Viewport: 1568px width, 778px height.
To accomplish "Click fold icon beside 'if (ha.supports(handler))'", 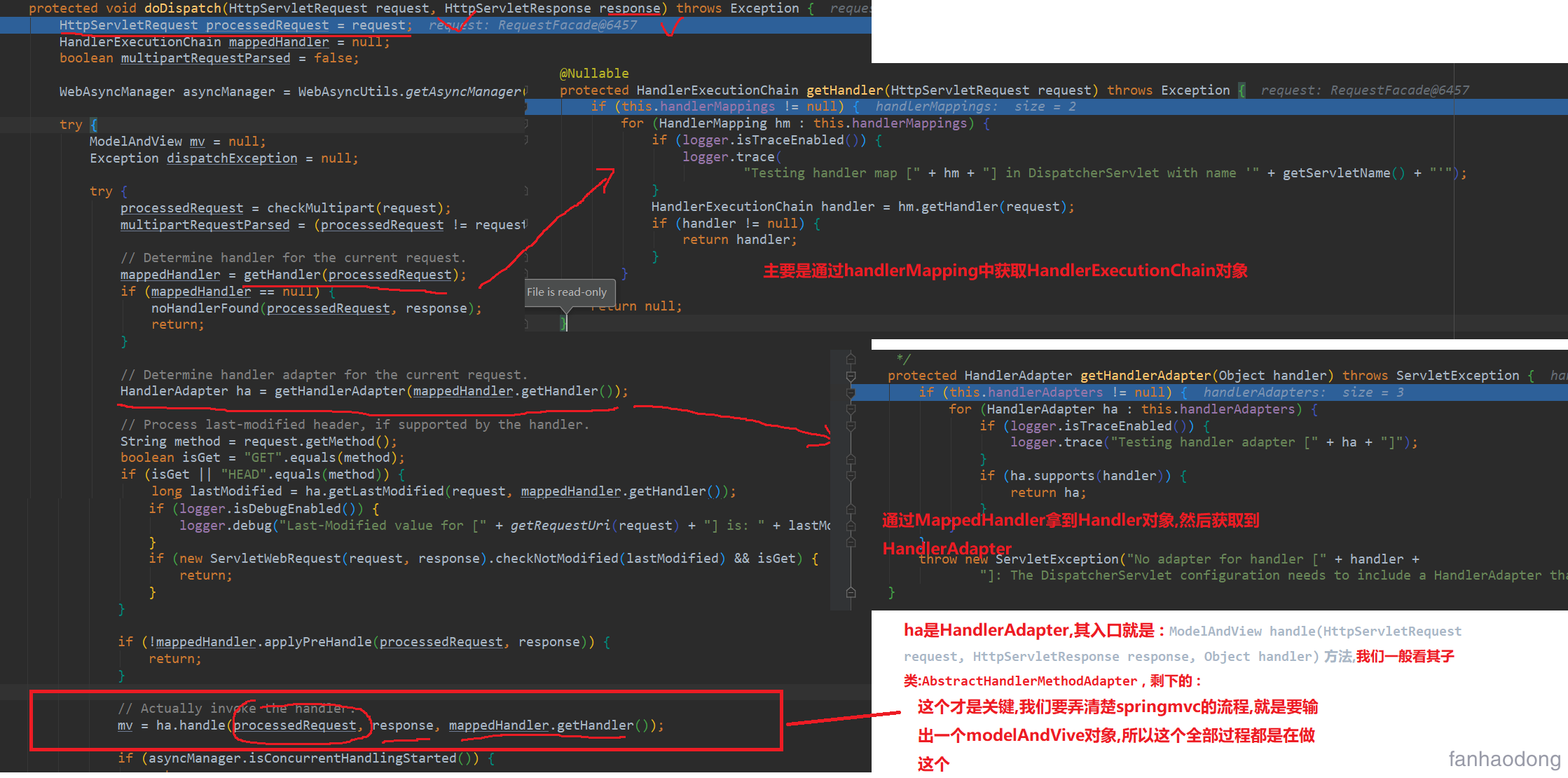I will pos(851,475).
